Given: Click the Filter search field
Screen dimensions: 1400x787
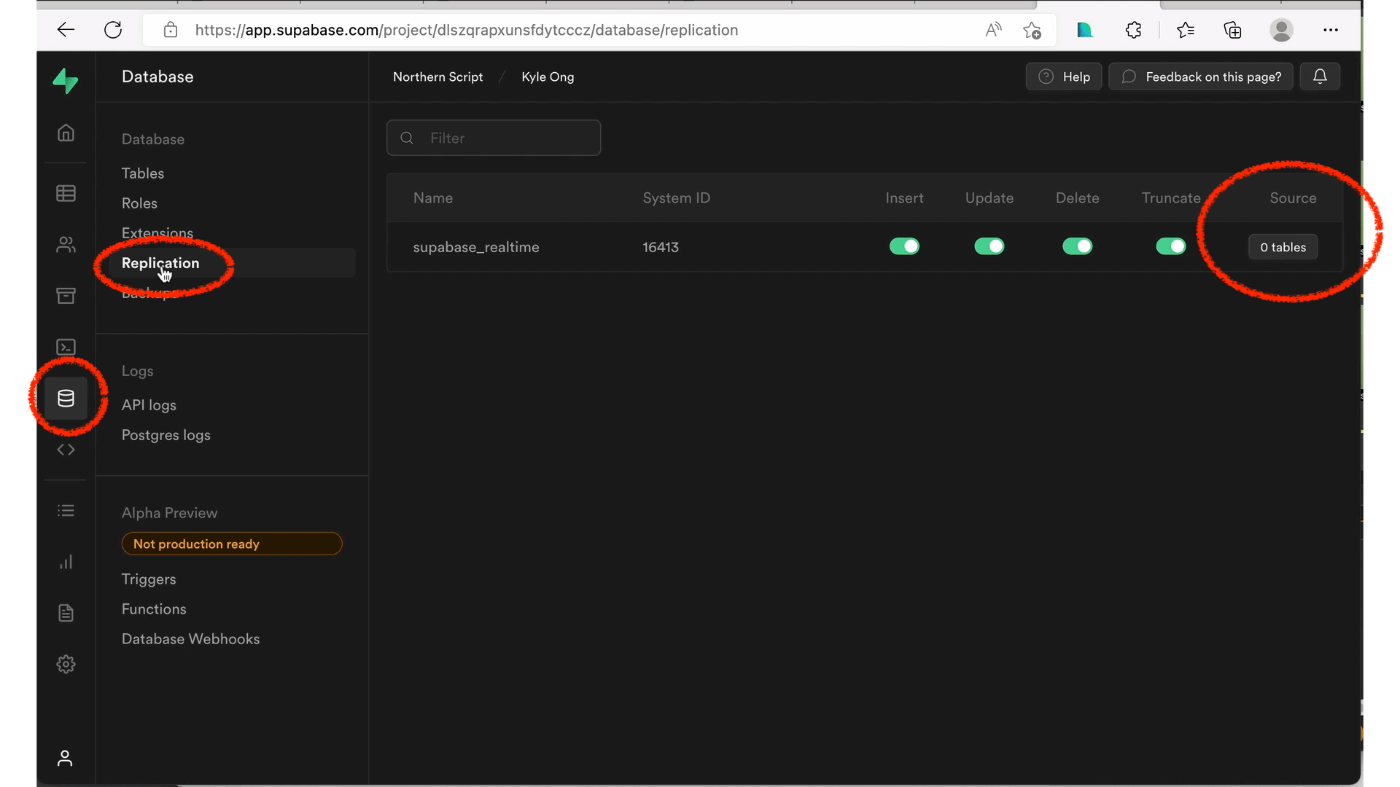Looking at the screenshot, I should 494,138.
